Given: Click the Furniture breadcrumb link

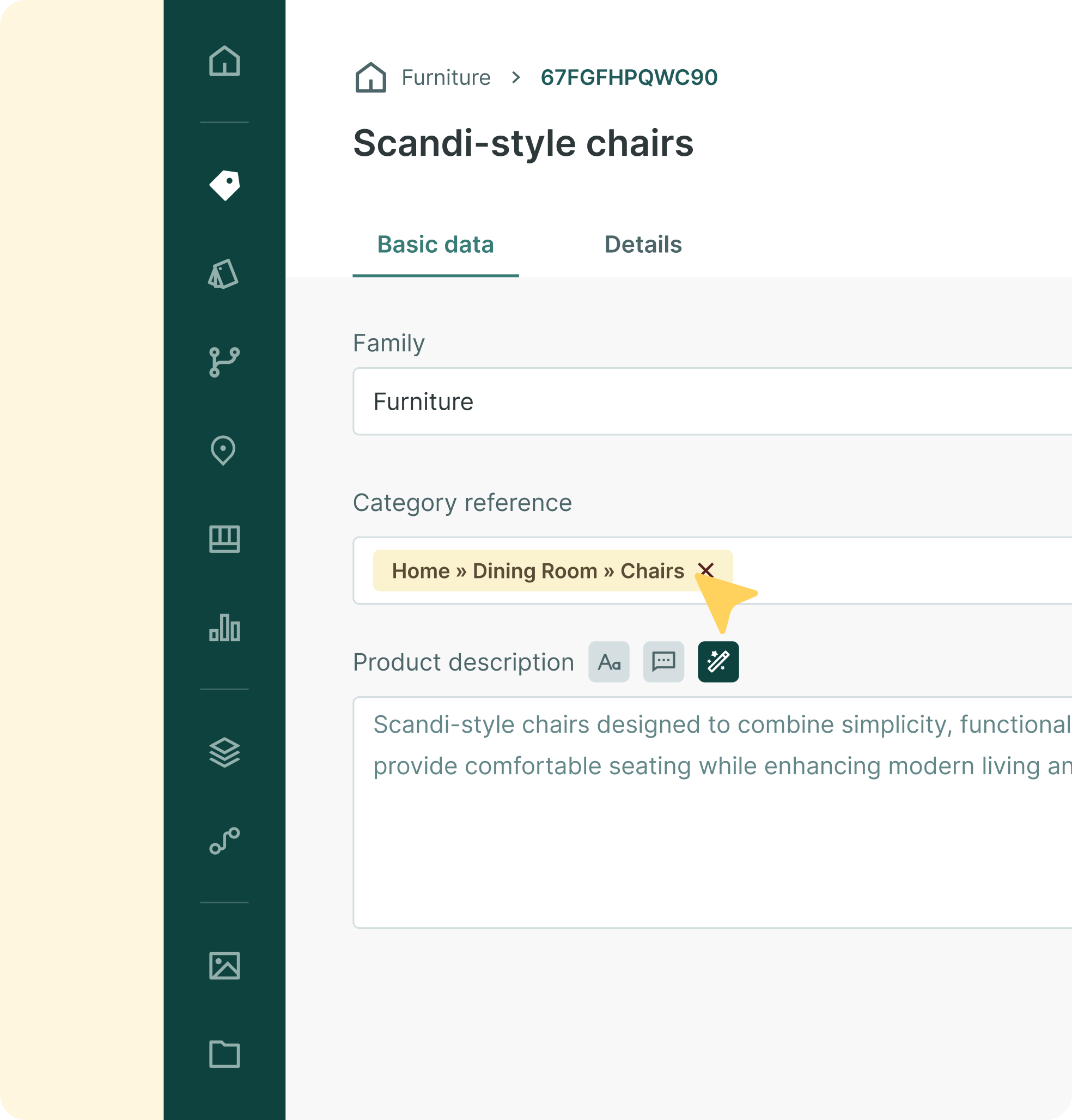Looking at the screenshot, I should tap(446, 78).
